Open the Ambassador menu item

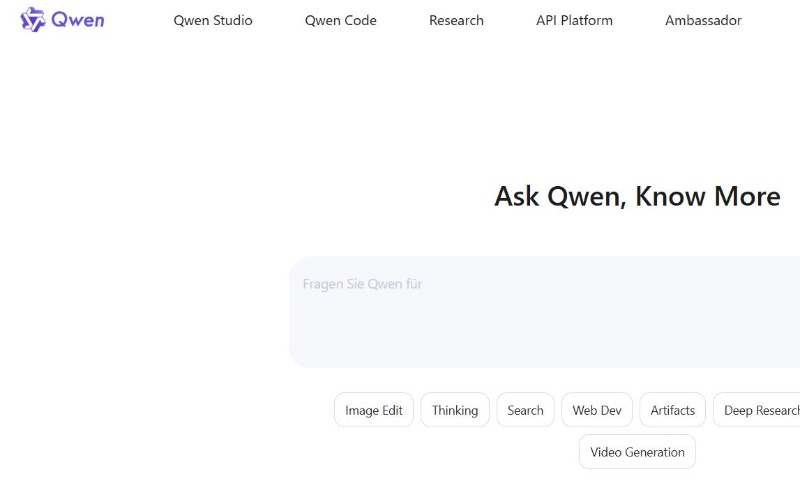pyautogui.click(x=703, y=20)
